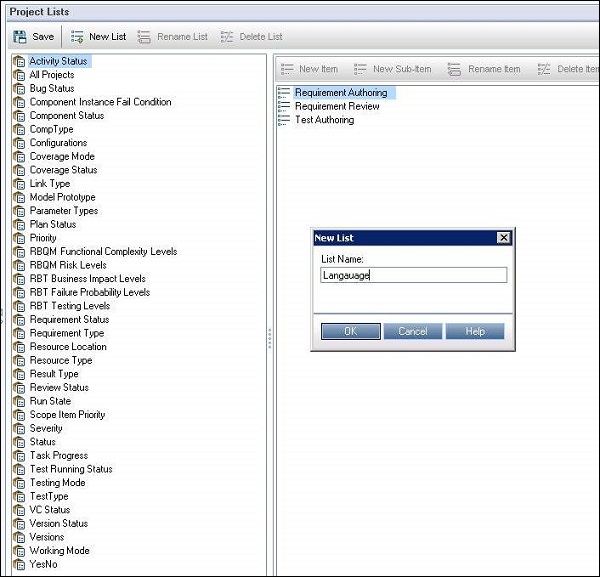Select the Coverage Status list
Viewport: 600px width, 577px height.
click(64, 170)
